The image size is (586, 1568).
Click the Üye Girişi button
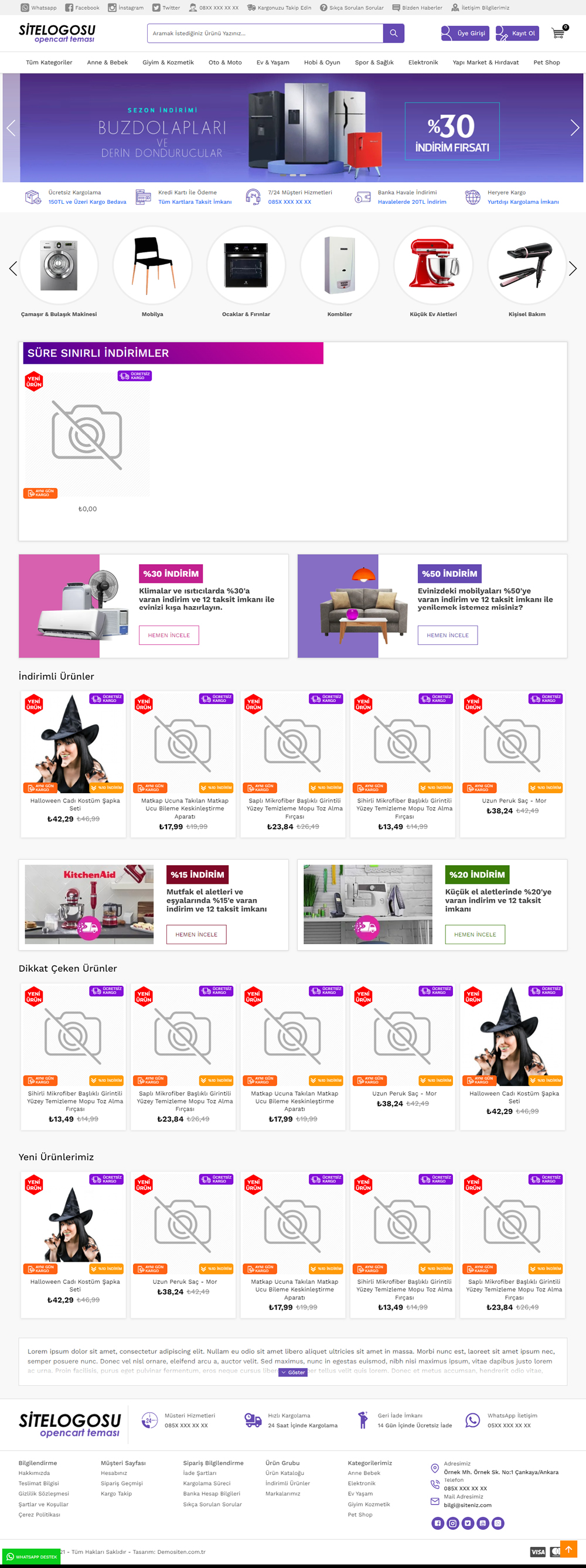point(464,33)
